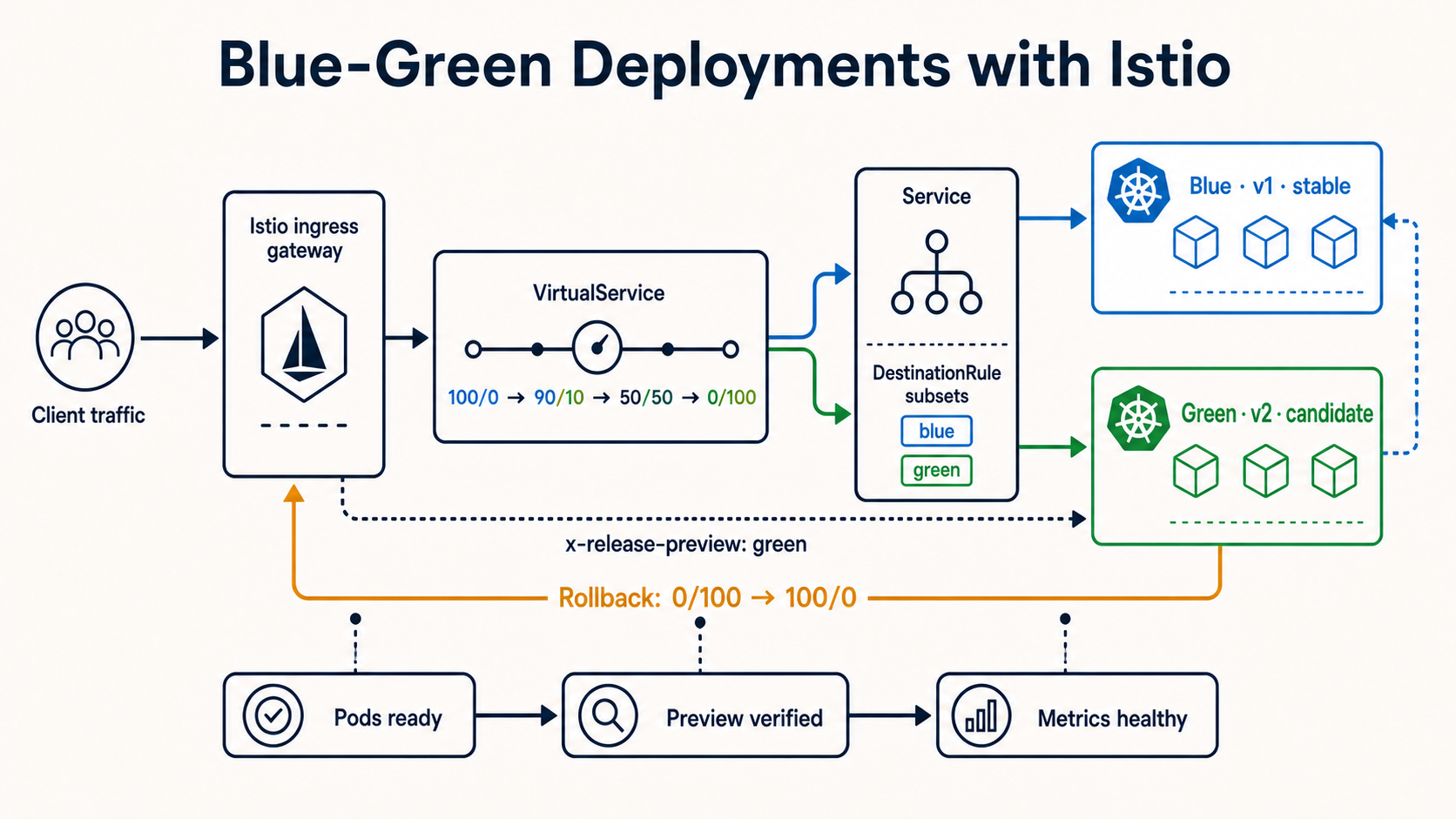
Task: Click the leftmost open traffic slider endpoint
Action: click(x=473, y=350)
